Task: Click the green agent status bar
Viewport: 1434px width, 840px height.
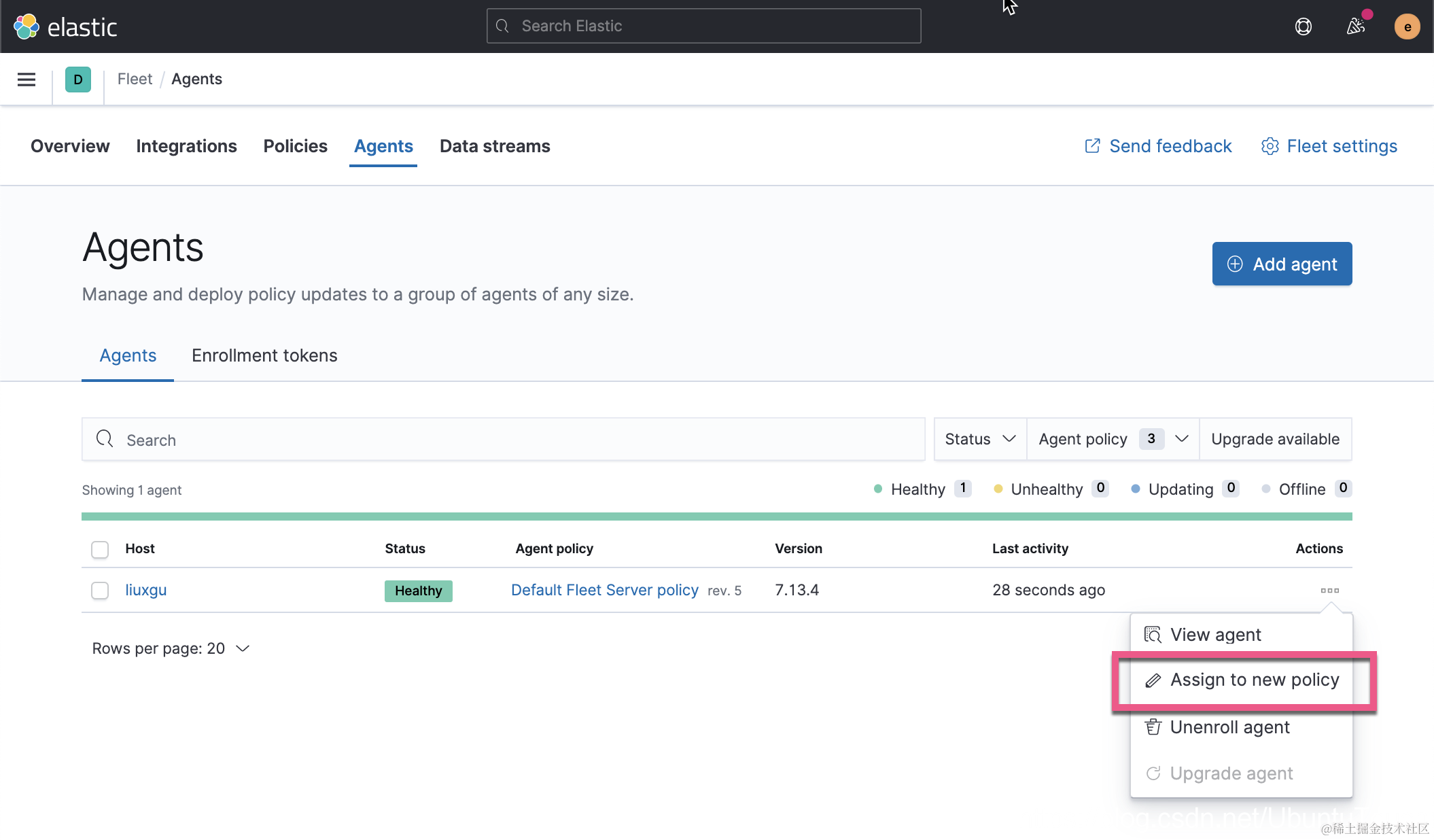Action: coord(716,517)
